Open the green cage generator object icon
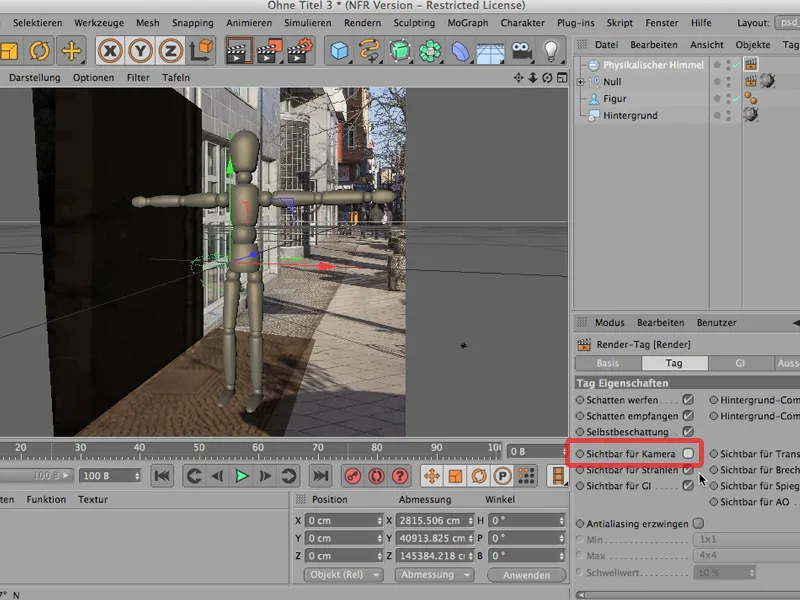The height and width of the screenshot is (600, 800). 400,51
